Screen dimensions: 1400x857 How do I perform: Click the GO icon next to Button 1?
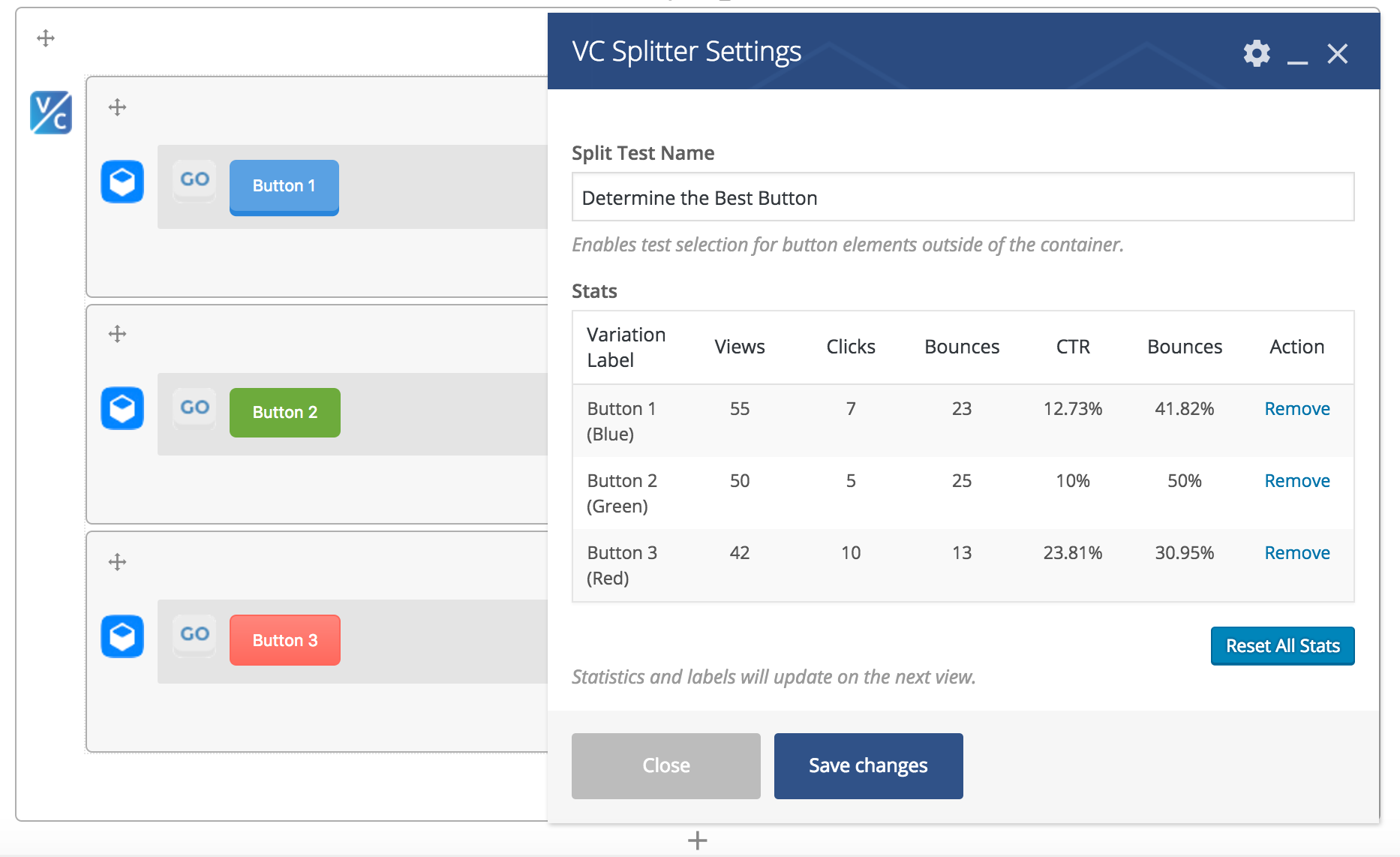[x=194, y=180]
